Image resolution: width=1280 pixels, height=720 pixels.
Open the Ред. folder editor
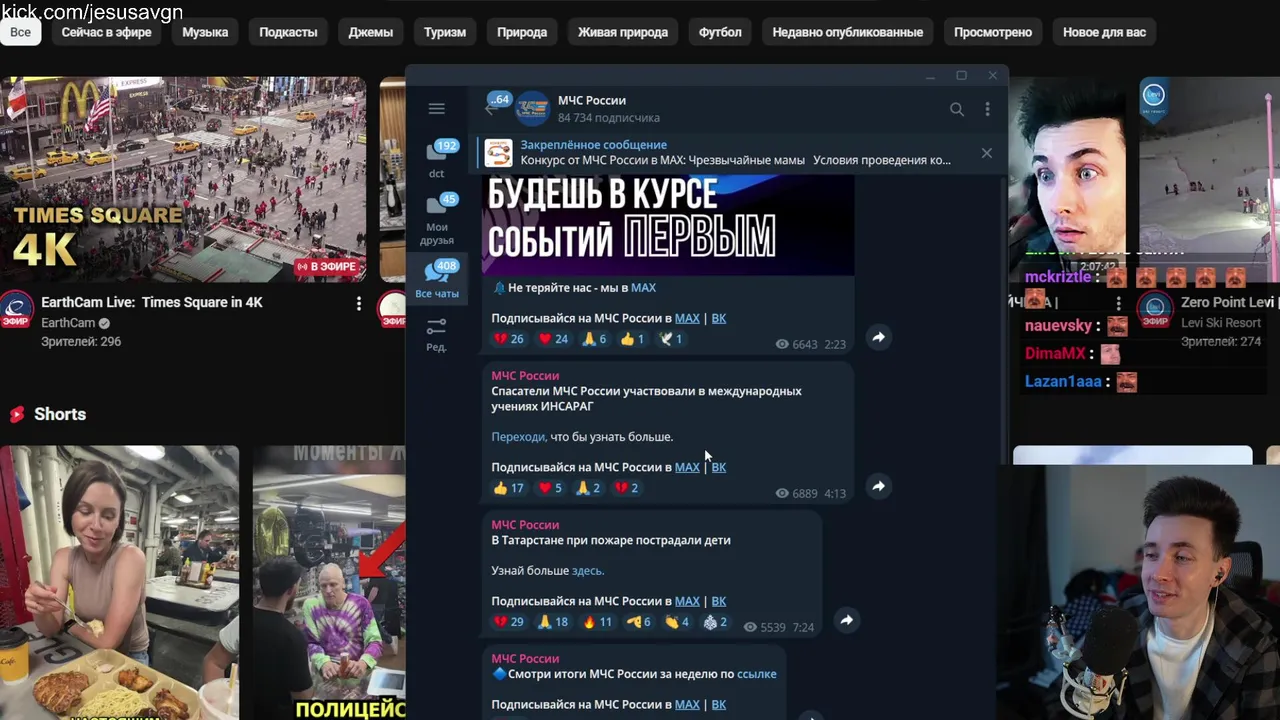tap(436, 334)
